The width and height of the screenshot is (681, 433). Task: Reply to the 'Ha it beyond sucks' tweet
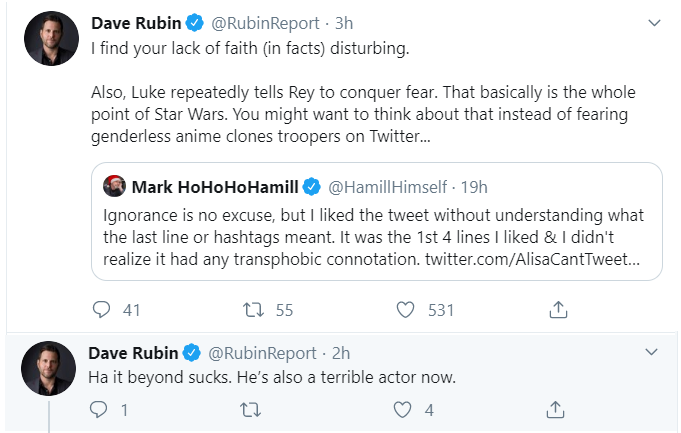[x=98, y=409]
